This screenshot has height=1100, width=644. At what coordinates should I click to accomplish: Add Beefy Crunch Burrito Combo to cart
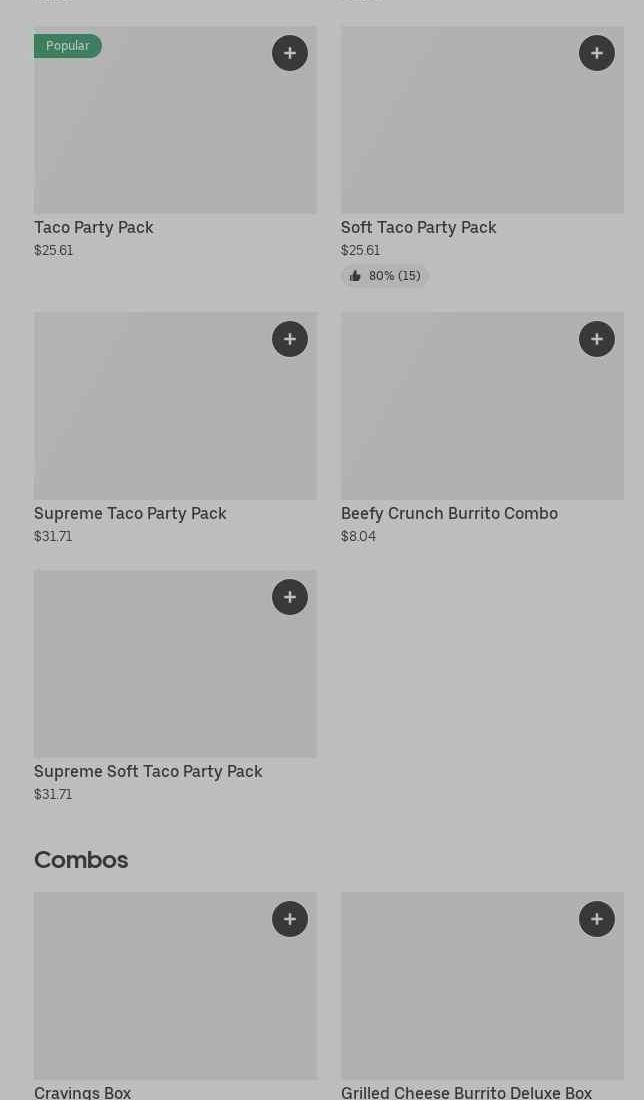point(597,339)
